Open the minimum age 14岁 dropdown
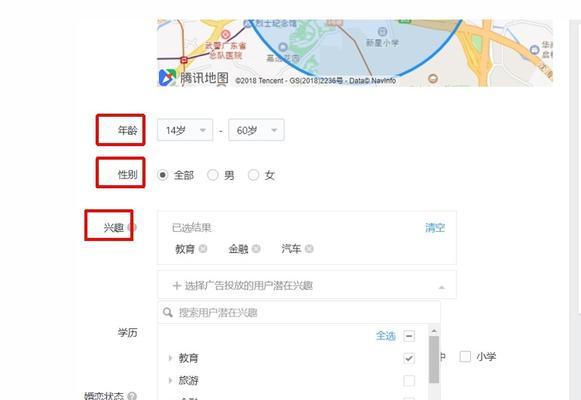 185,130
